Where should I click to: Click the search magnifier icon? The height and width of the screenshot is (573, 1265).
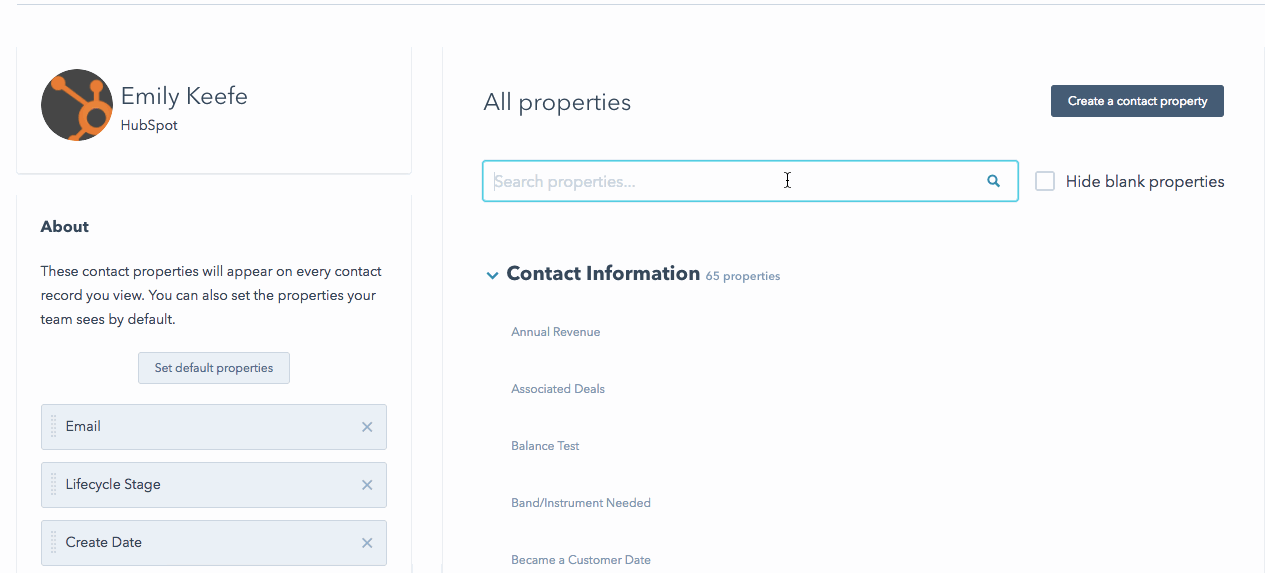tap(993, 181)
